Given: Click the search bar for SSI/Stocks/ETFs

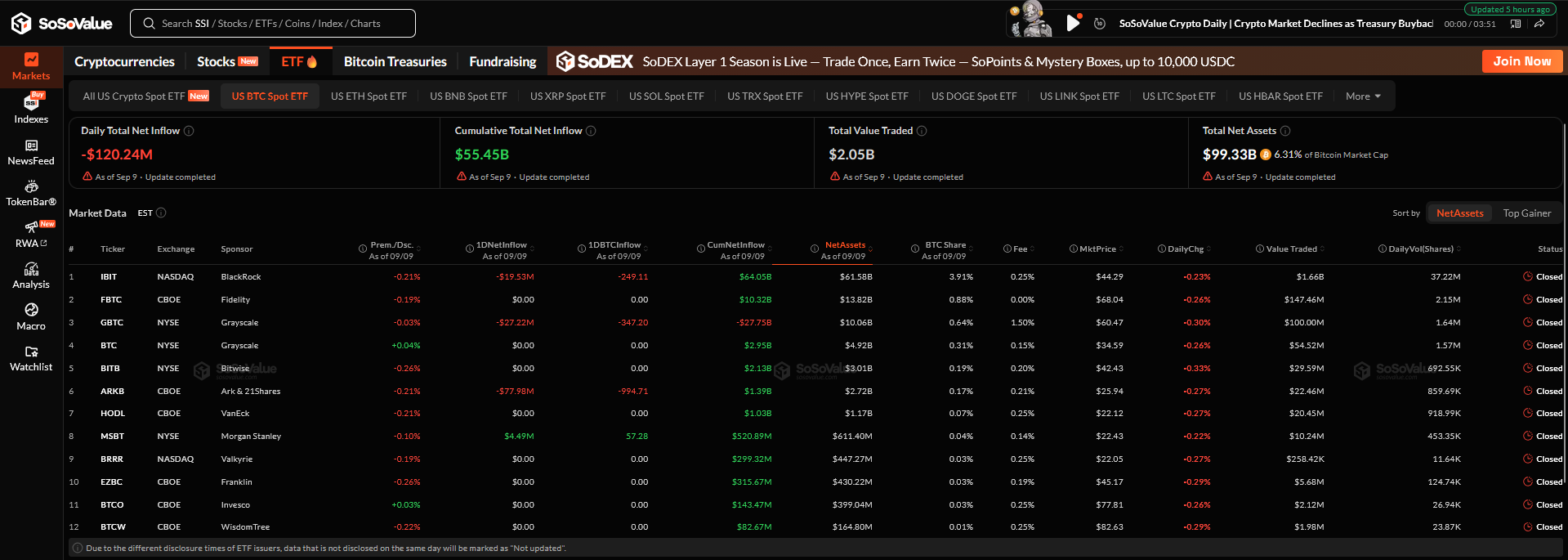Looking at the screenshot, I should (x=273, y=24).
